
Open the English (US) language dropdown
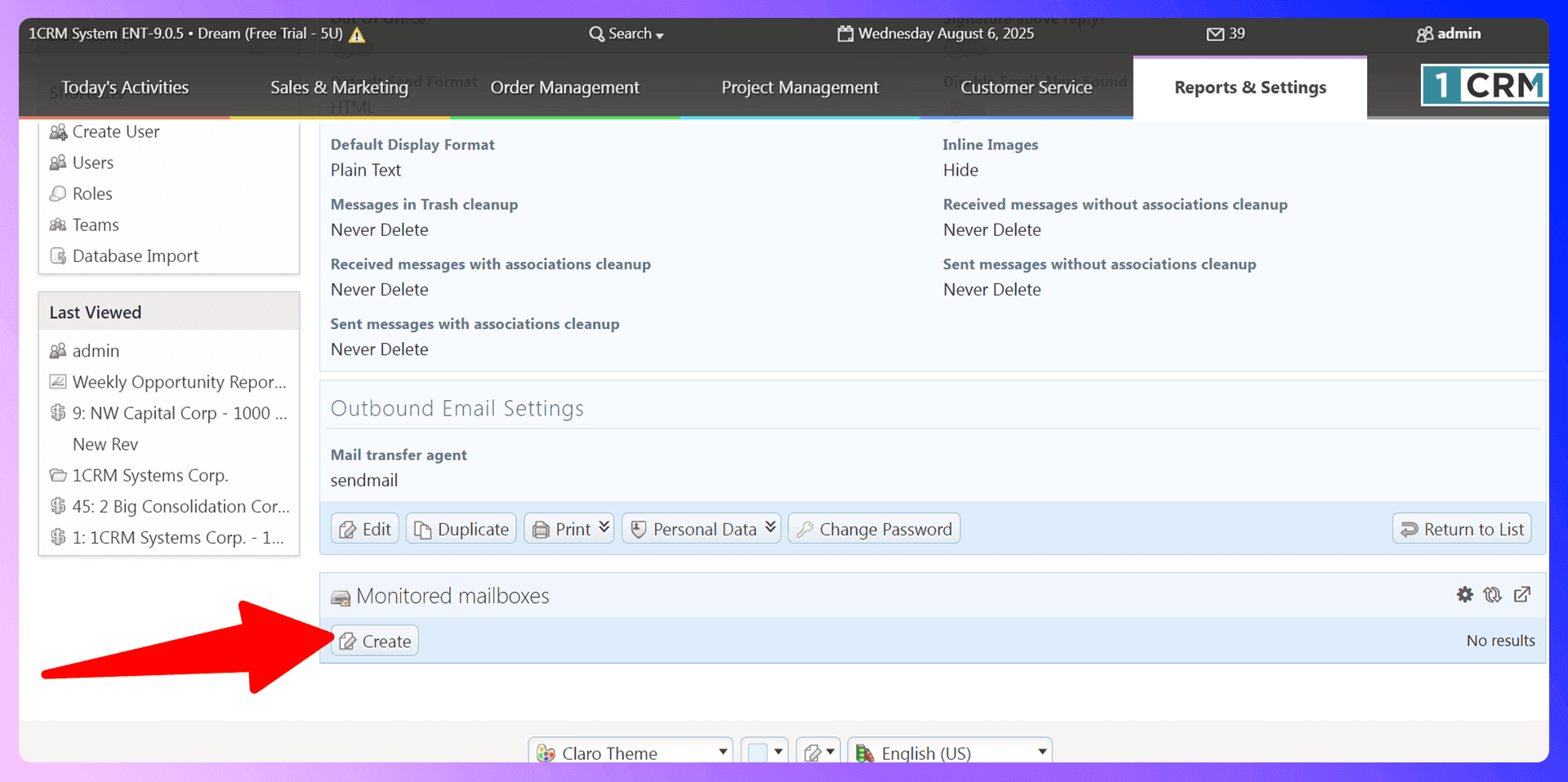click(950, 753)
